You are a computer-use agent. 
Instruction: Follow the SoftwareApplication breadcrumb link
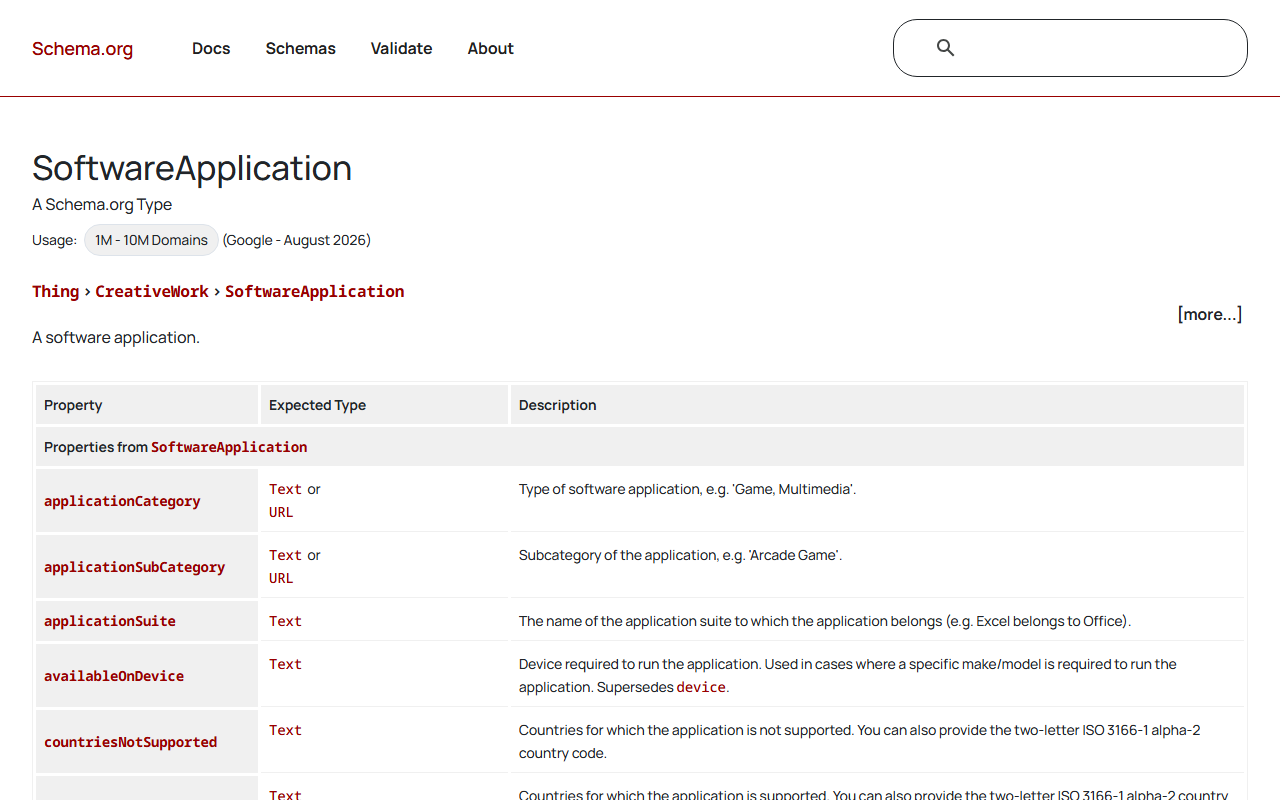[x=314, y=291]
